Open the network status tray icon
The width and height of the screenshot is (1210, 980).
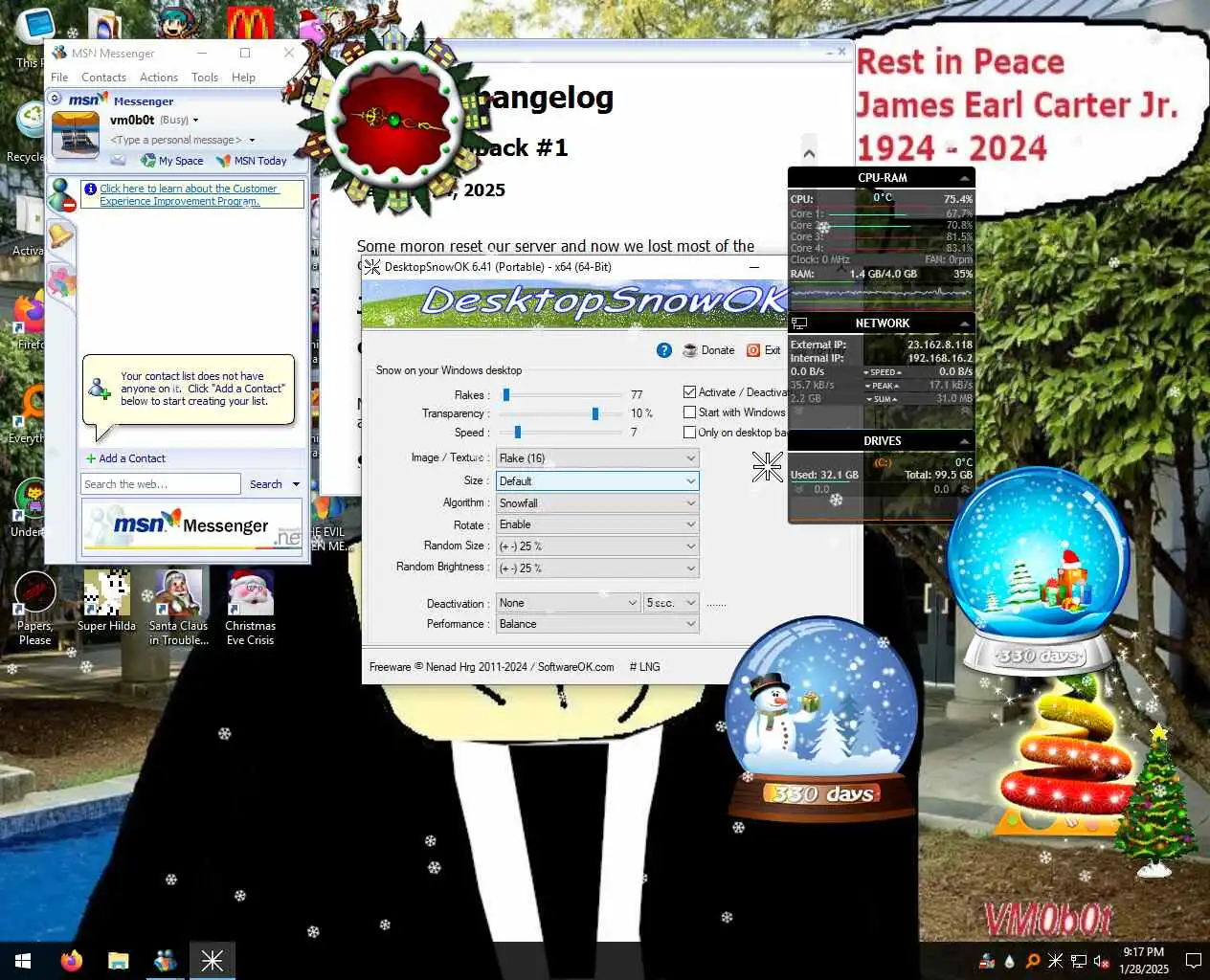pos(1079,961)
